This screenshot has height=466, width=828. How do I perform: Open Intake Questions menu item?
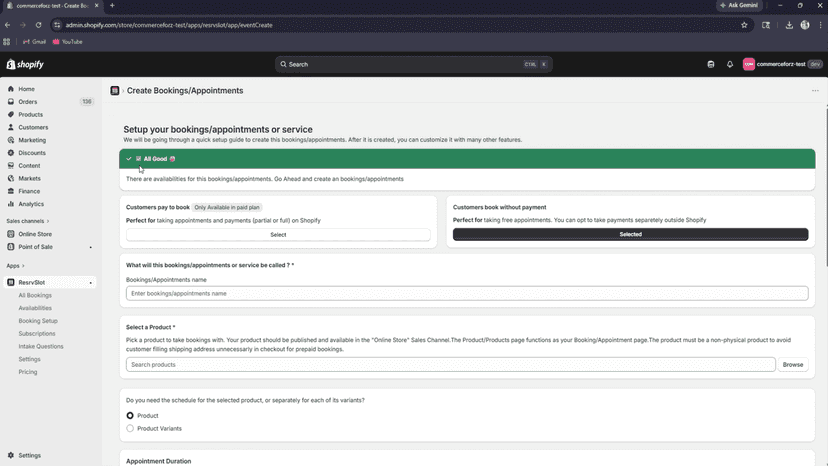[x=41, y=347]
